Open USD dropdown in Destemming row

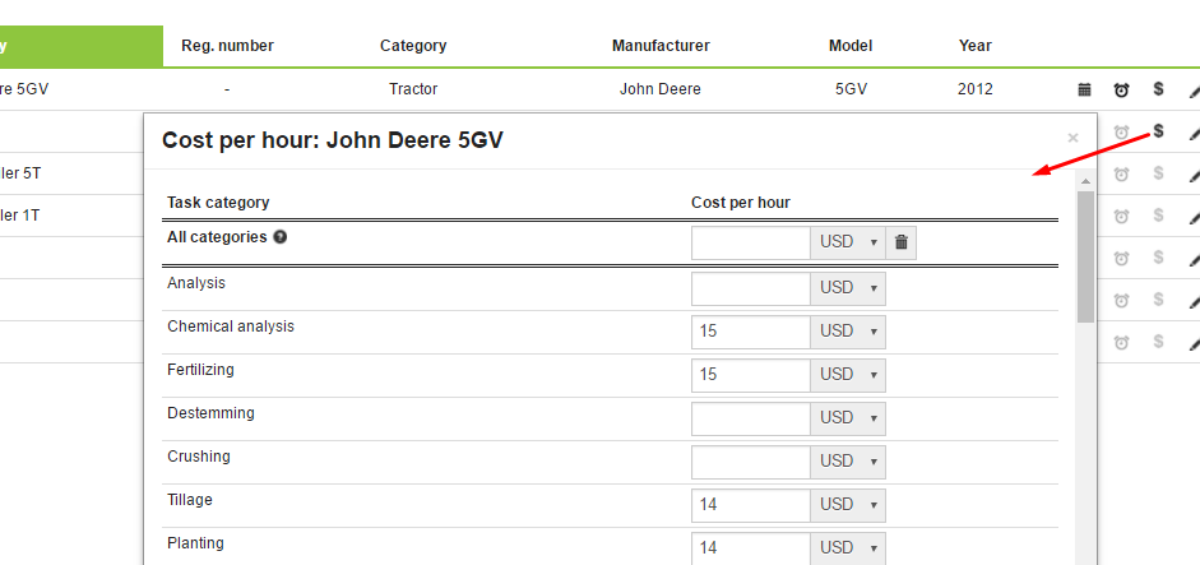(848, 418)
